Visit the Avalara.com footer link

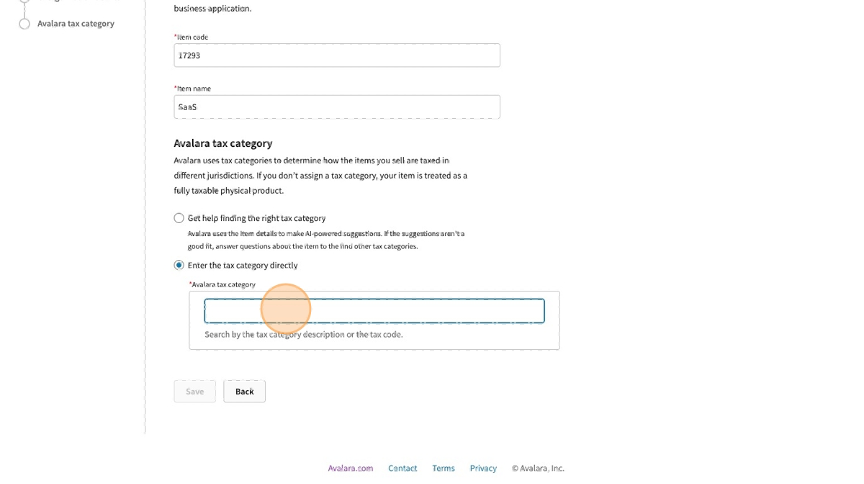pyautogui.click(x=350, y=468)
